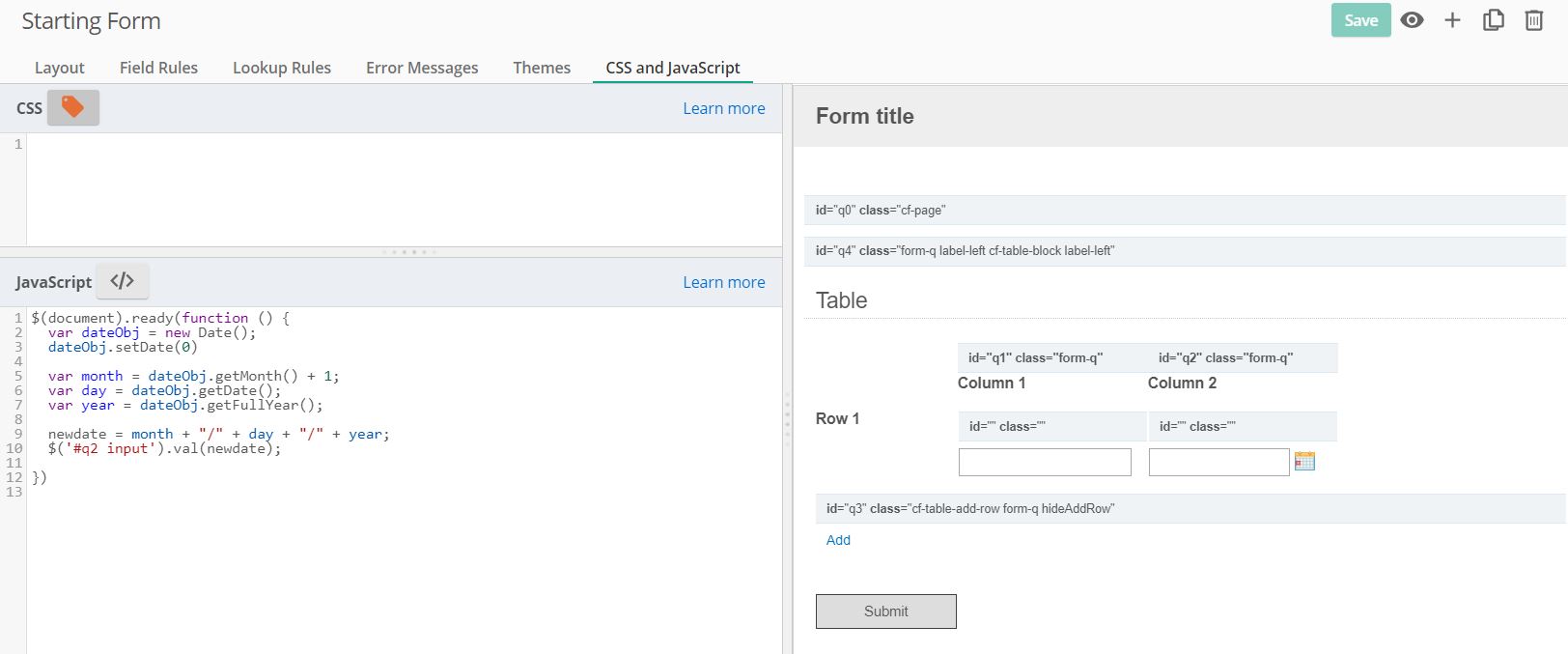The width and height of the screenshot is (1568, 654).
Task: Click Learn more link in CSS panel
Action: [723, 108]
